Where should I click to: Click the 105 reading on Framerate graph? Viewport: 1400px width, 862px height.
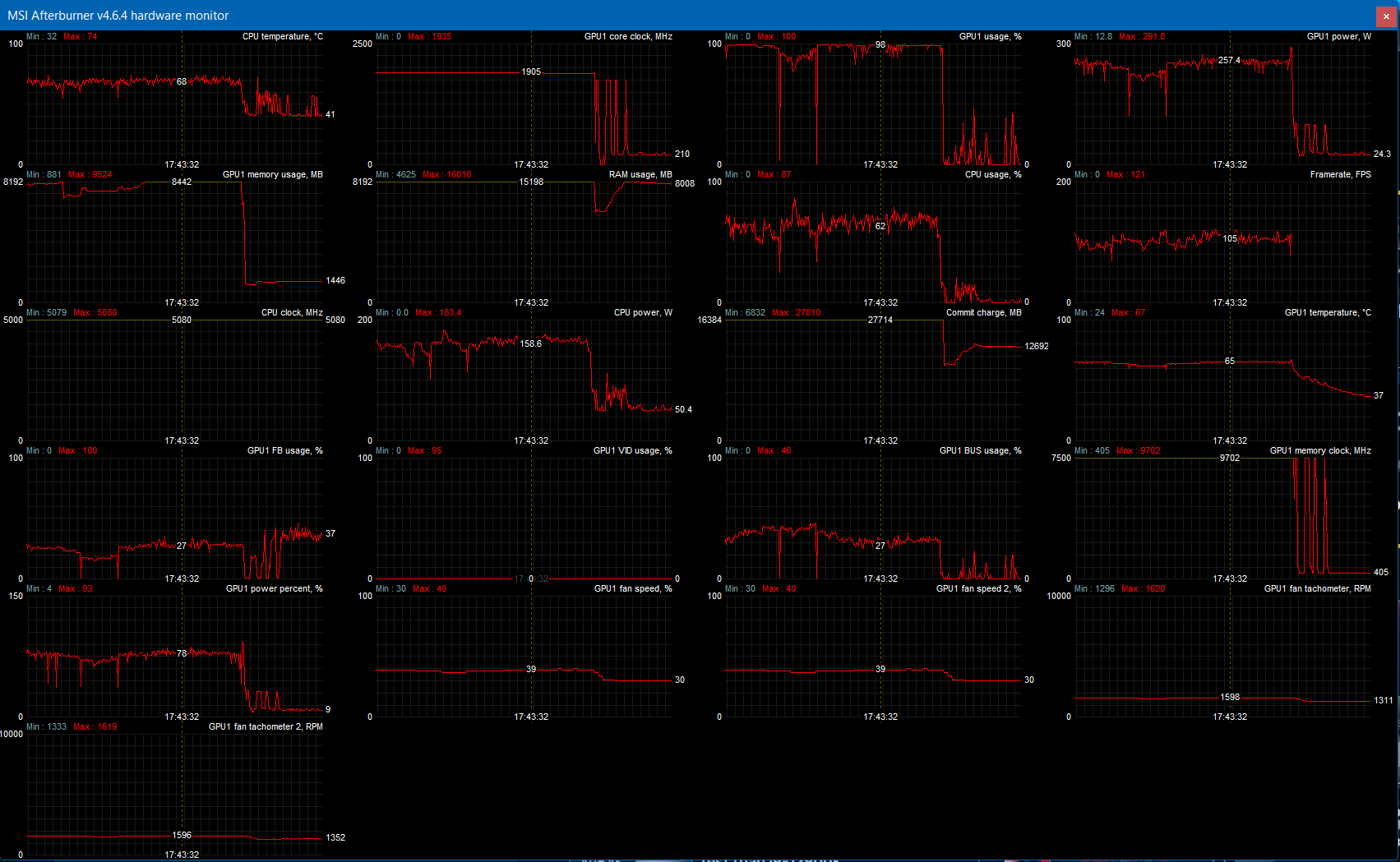pyautogui.click(x=1230, y=238)
